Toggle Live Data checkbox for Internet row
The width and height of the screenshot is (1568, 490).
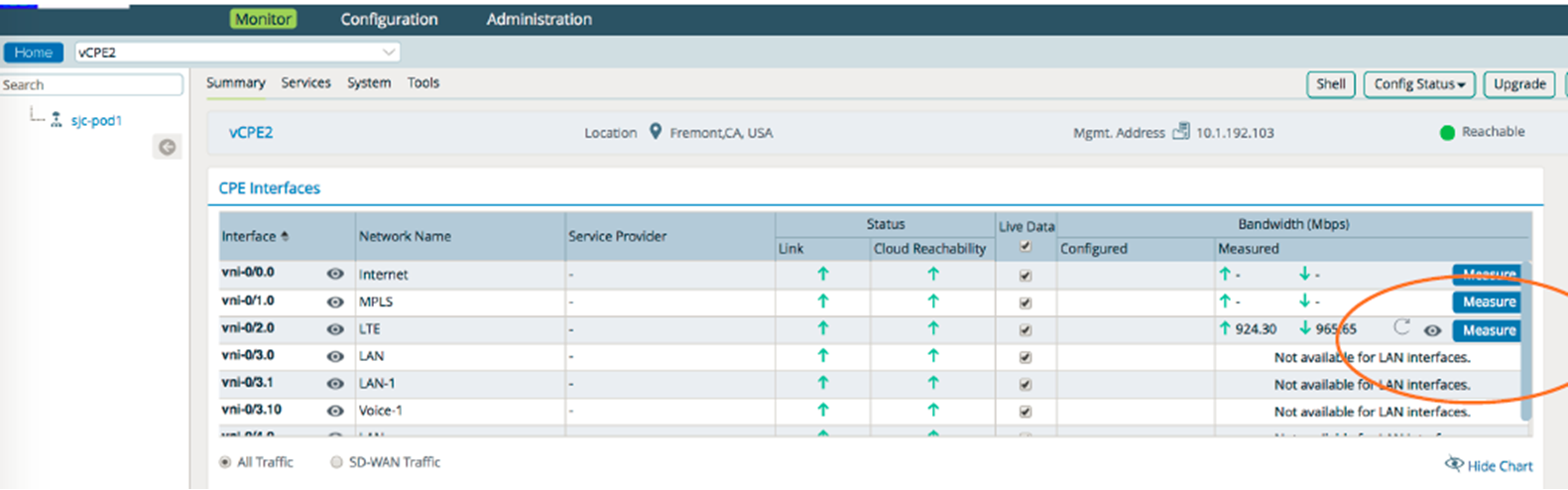pos(1025,276)
